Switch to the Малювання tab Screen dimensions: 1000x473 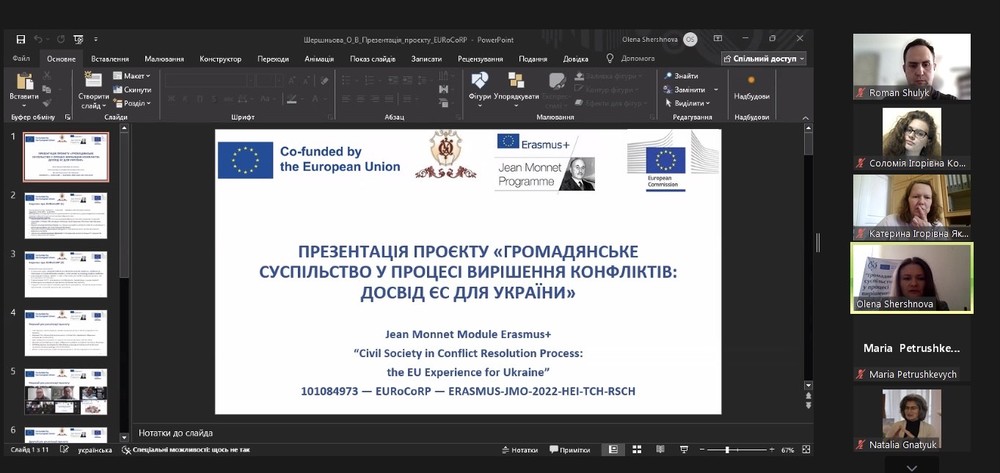click(164, 59)
